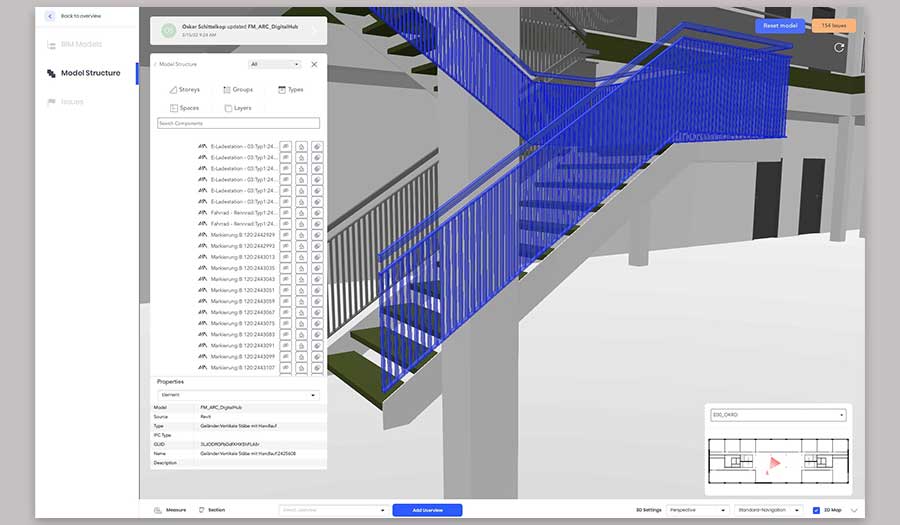The width and height of the screenshot is (900, 525).
Task: Click comment icon for Markierung 2443035
Action: point(285,268)
